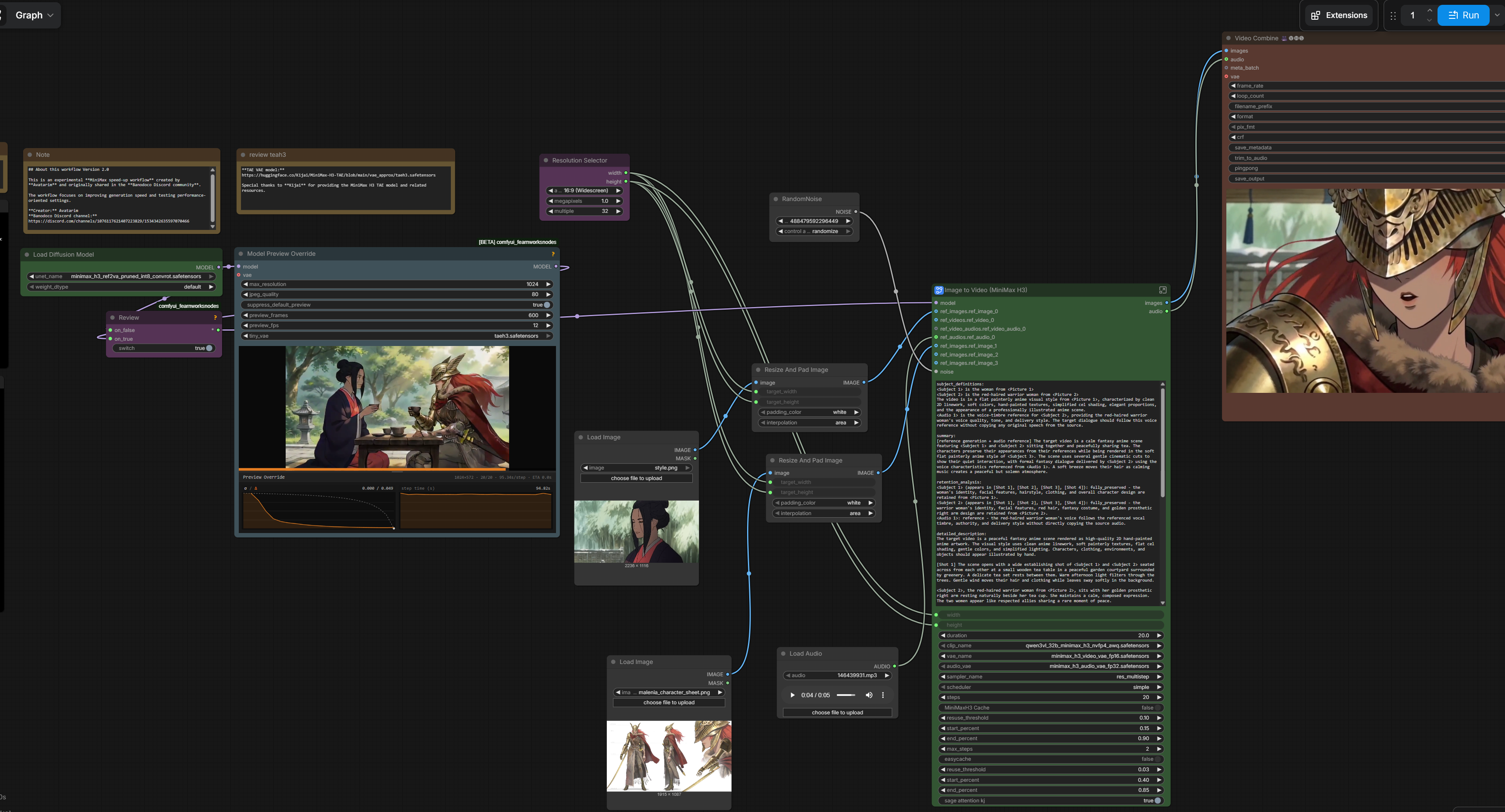Screen dimensions: 1505x812
Task: Toggle save_output in Video Combine
Action: coord(1367,179)
